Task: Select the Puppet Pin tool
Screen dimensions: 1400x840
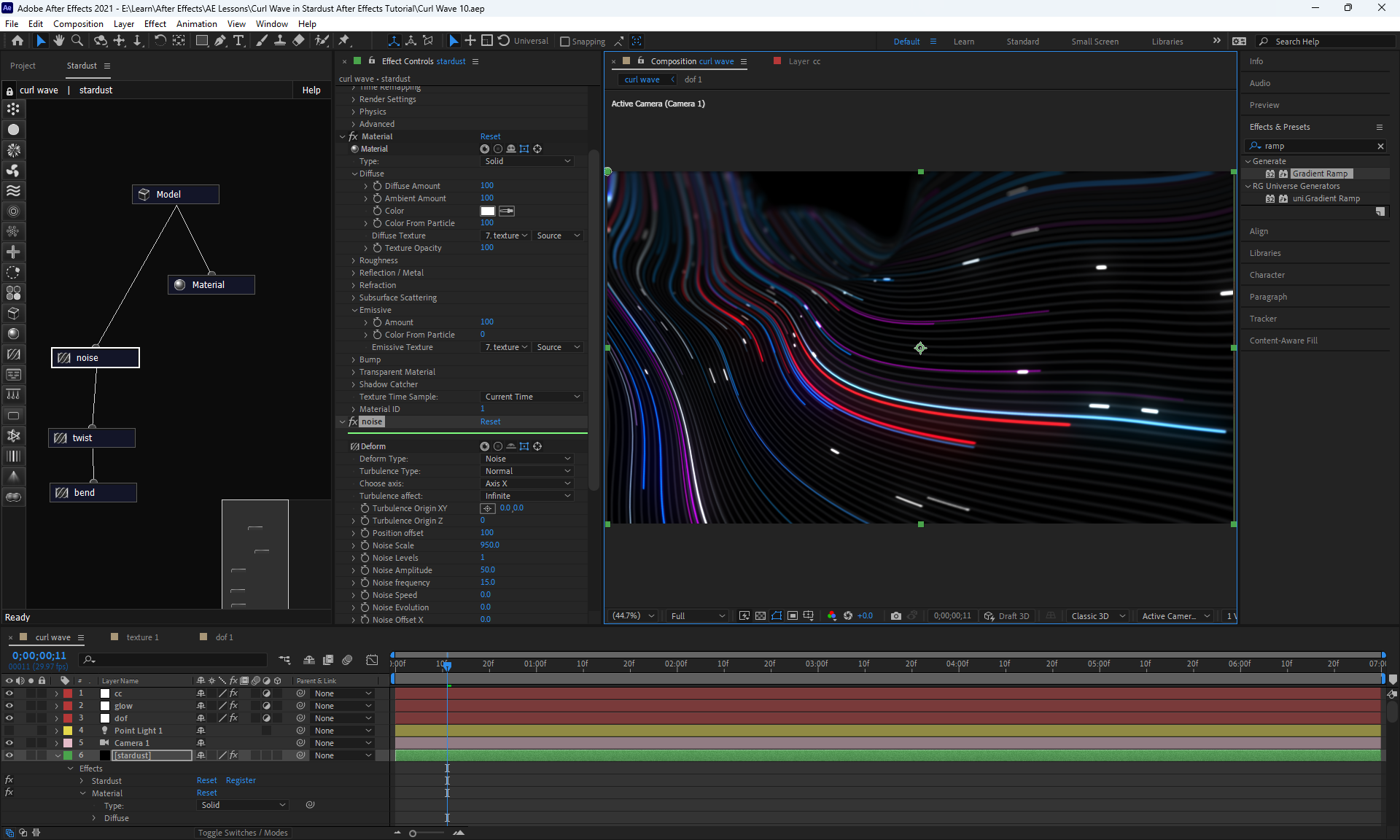Action: pyautogui.click(x=344, y=41)
